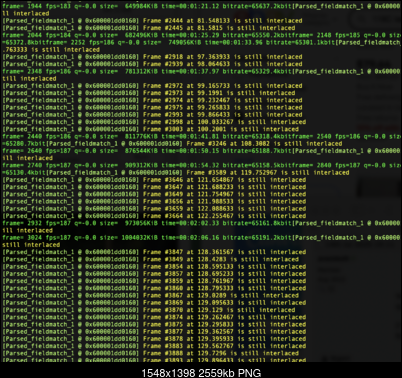Screen dimensions: 402x378
Task: Click the line 'Frame #2975 at 99.265833'
Action: tap(152, 107)
